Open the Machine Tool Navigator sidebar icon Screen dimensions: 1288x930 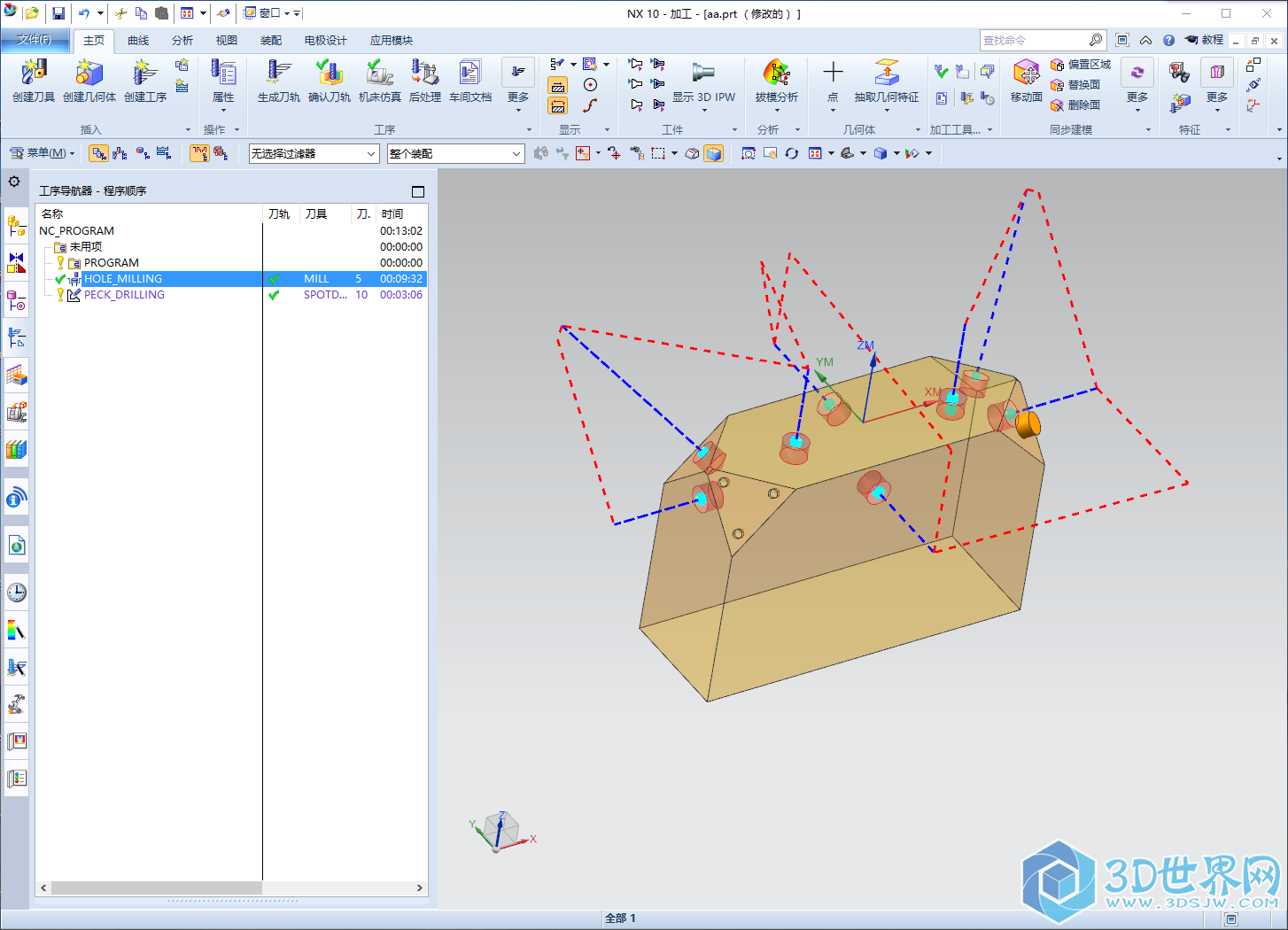click(x=16, y=413)
